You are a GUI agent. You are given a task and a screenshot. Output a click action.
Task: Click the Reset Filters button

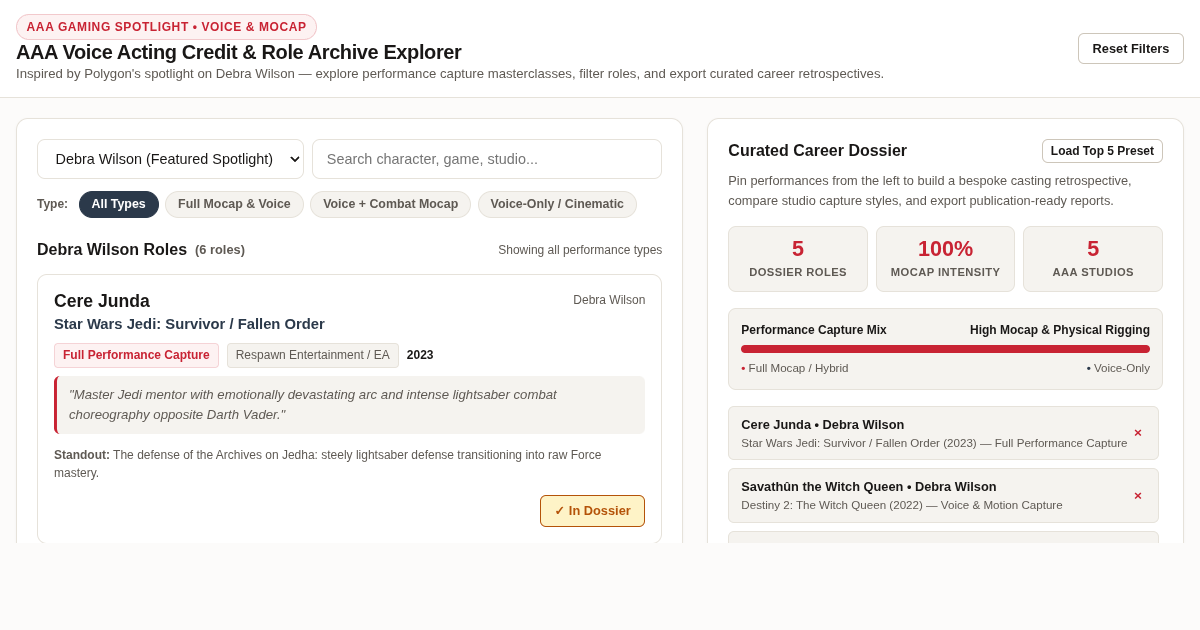click(x=1131, y=48)
